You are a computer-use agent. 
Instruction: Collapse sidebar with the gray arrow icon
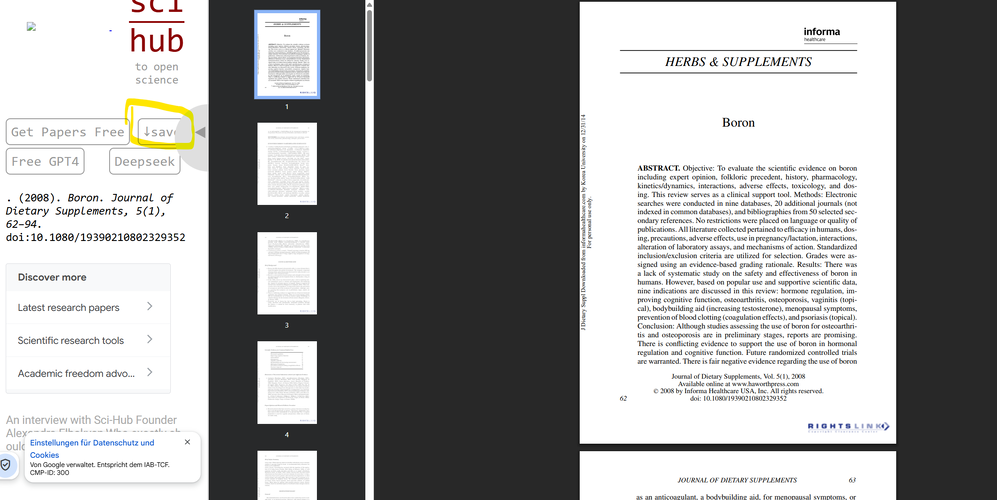point(200,132)
